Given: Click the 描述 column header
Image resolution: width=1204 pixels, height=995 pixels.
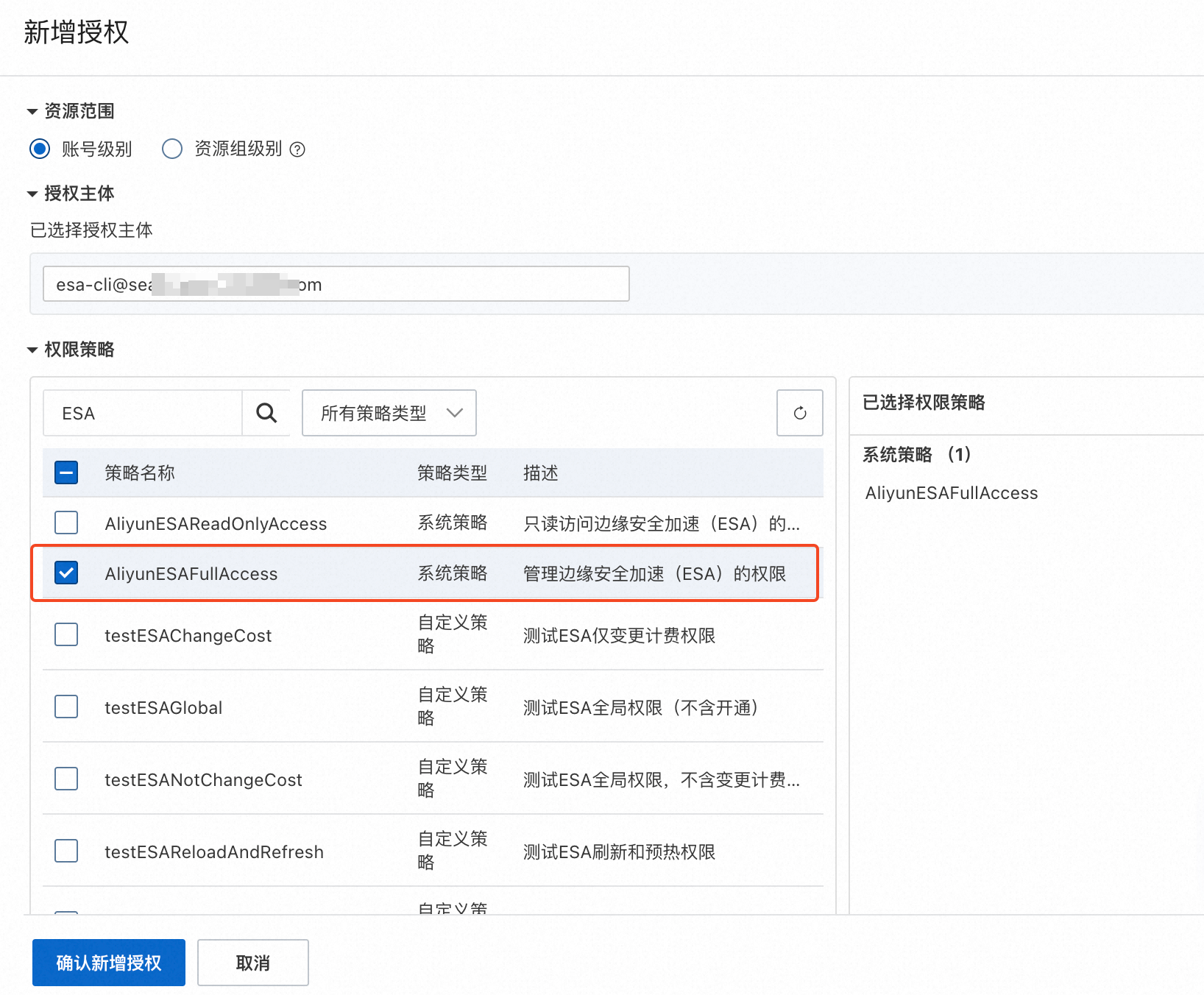Looking at the screenshot, I should click(x=541, y=472).
